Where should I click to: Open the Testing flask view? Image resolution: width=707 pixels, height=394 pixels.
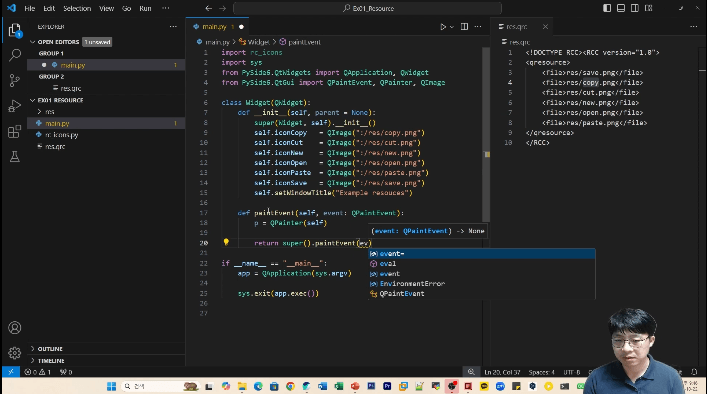(x=14, y=156)
